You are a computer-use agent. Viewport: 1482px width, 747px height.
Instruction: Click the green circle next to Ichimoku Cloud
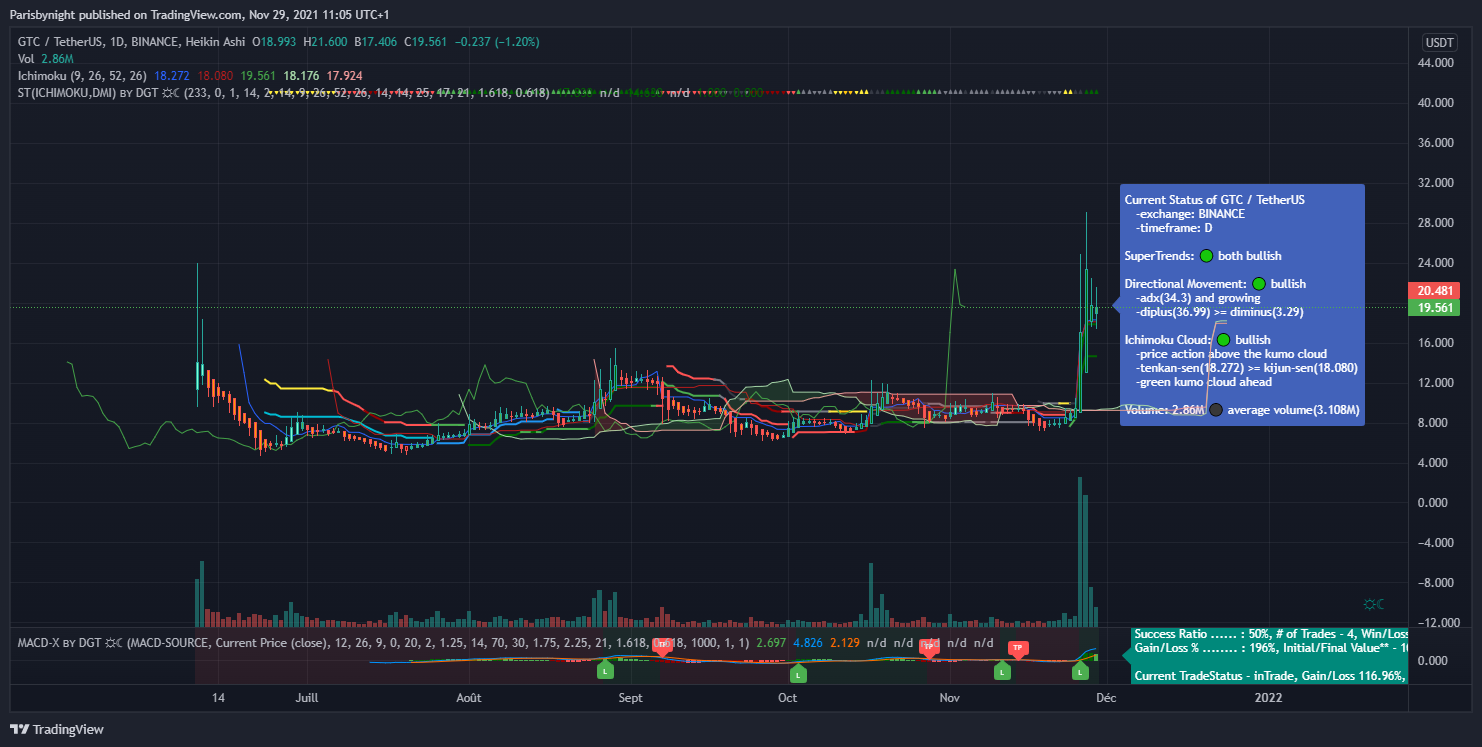click(1223, 340)
